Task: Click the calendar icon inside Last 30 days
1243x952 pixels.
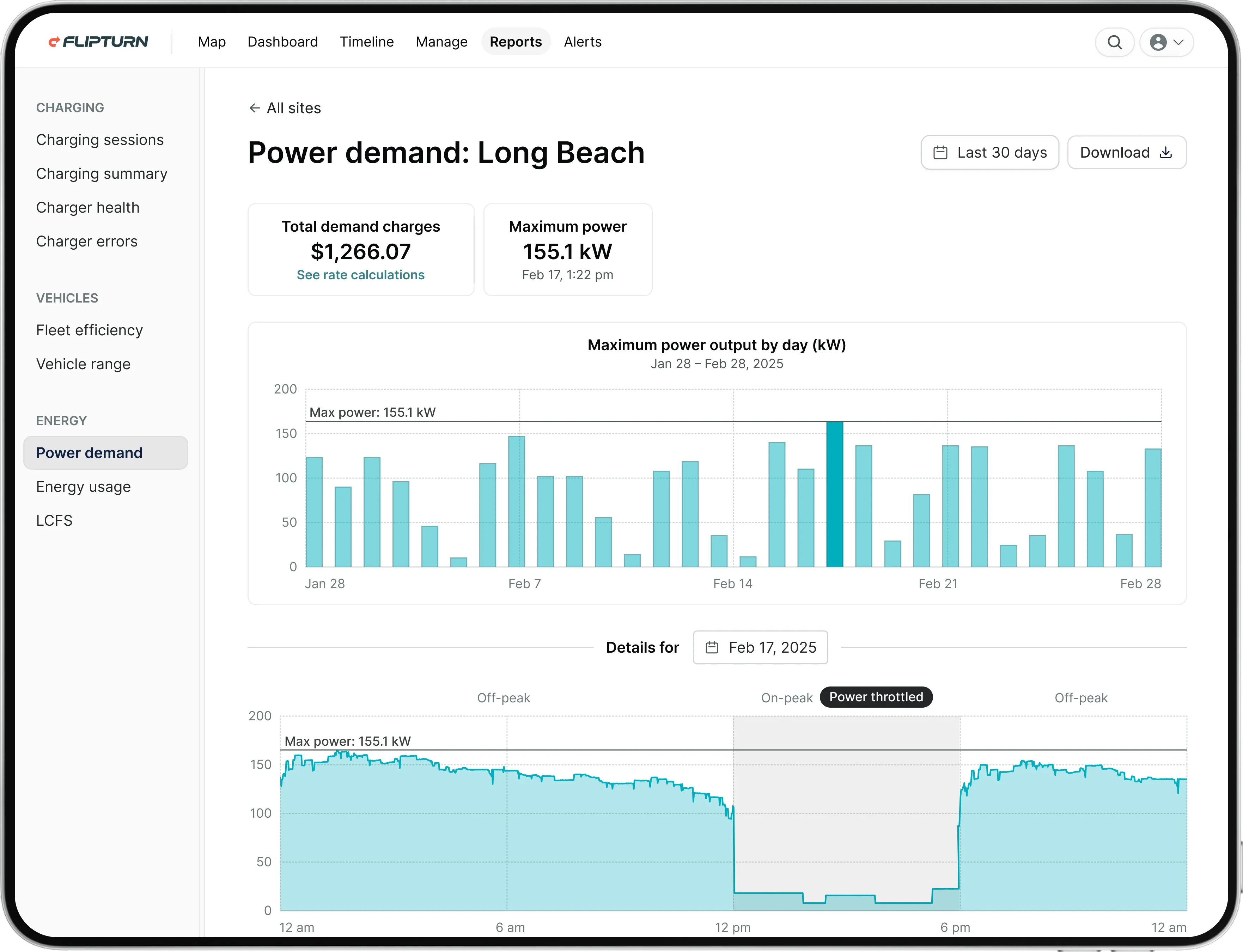Action: click(x=941, y=152)
